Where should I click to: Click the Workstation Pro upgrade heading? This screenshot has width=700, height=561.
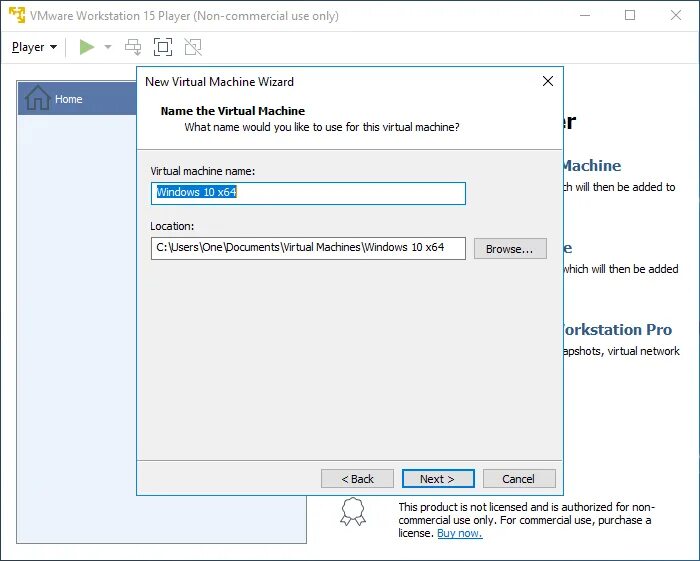617,330
